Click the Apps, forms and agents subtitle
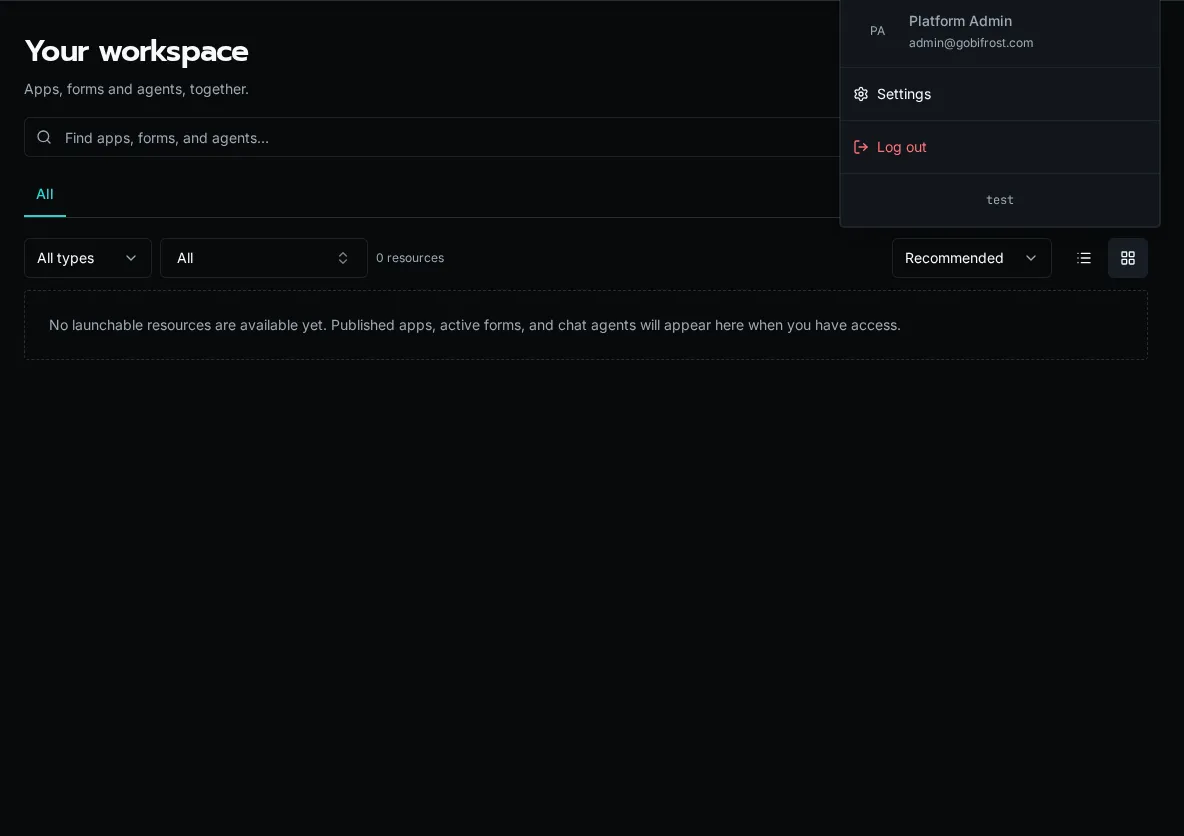1184x836 pixels. (x=136, y=89)
